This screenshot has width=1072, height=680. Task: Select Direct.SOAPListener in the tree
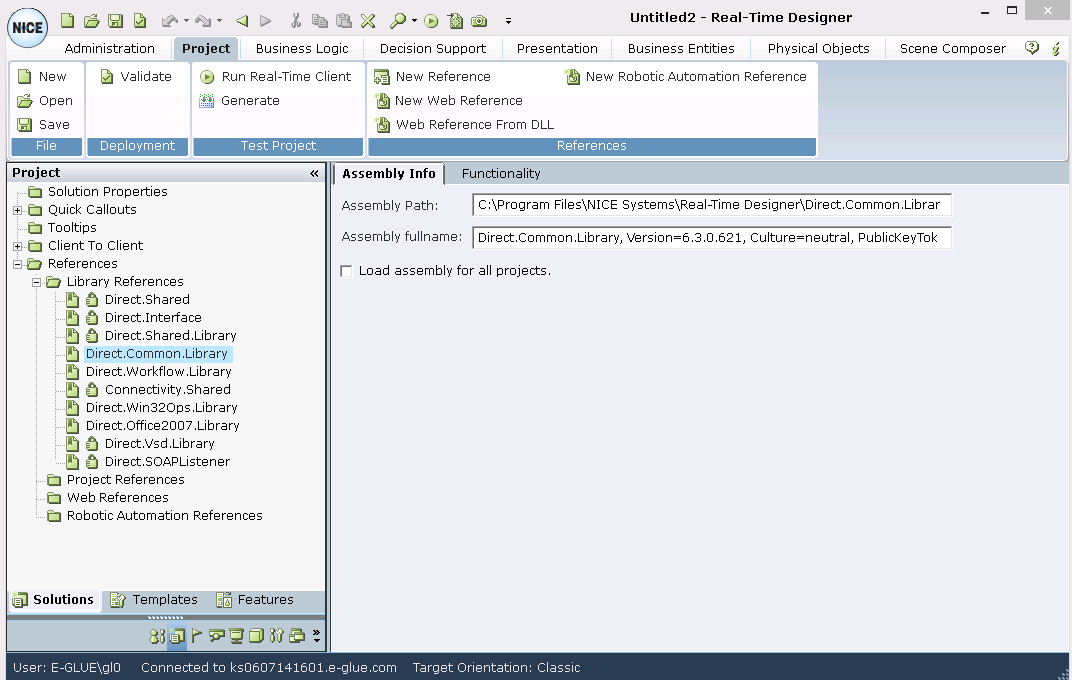coord(167,462)
